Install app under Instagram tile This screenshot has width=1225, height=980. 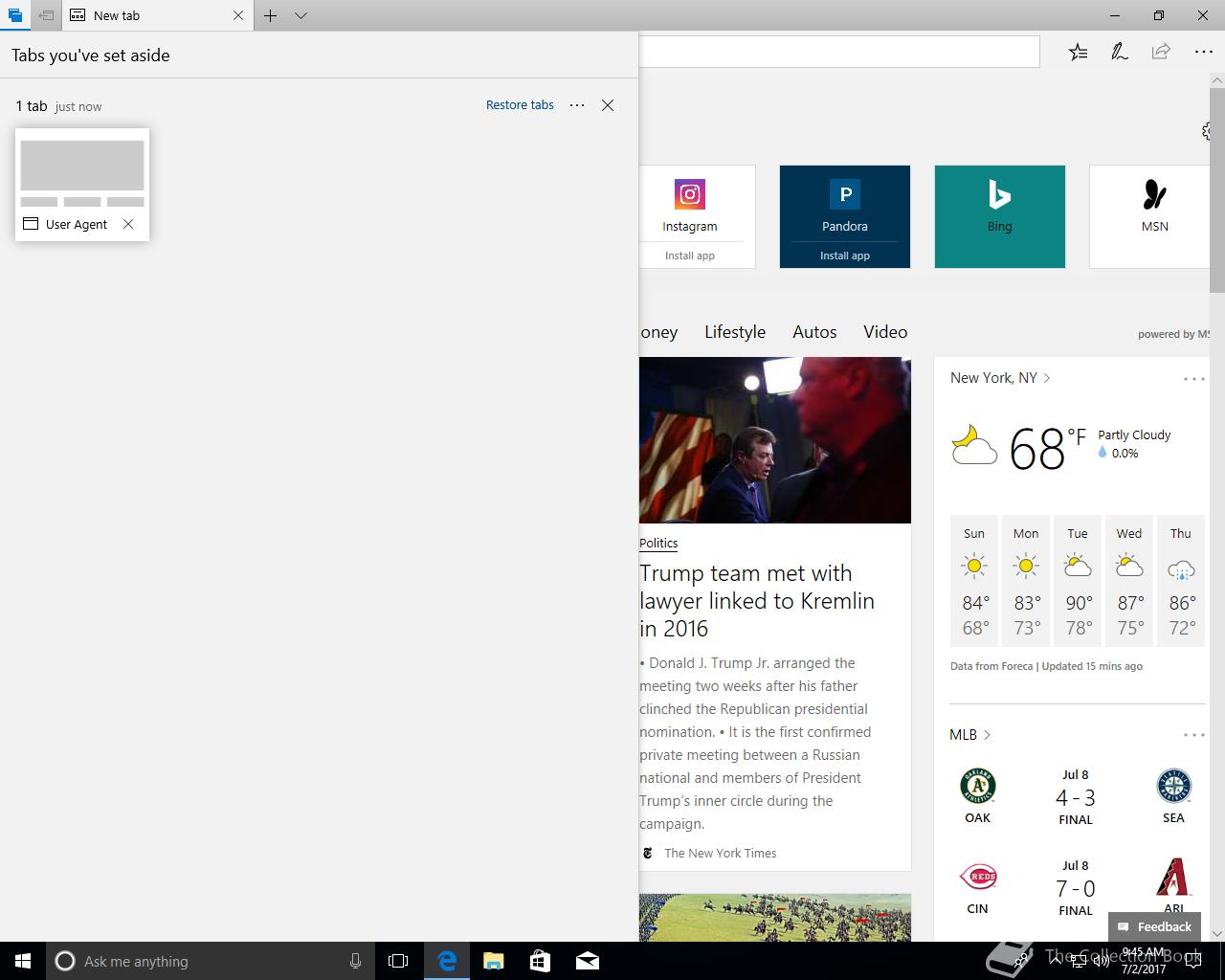pyautogui.click(x=690, y=256)
